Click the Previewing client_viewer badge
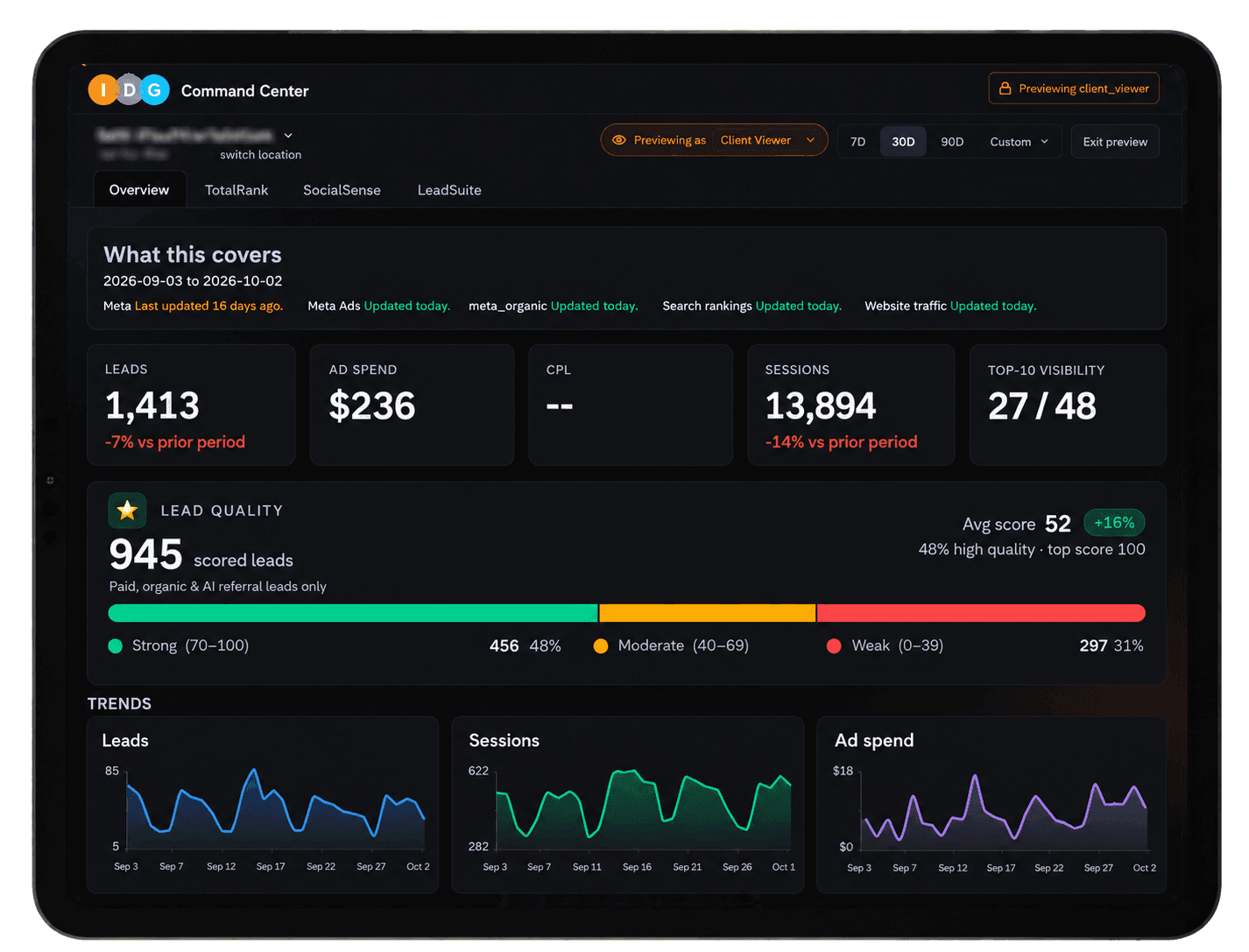This screenshot has width=1249, height=952. coord(1074,88)
